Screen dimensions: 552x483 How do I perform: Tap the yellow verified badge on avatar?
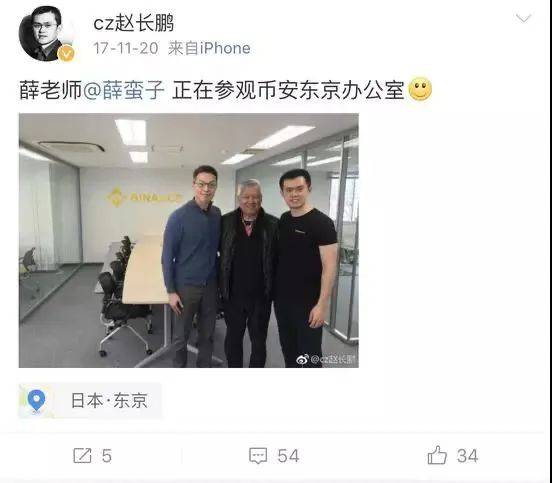(66, 53)
